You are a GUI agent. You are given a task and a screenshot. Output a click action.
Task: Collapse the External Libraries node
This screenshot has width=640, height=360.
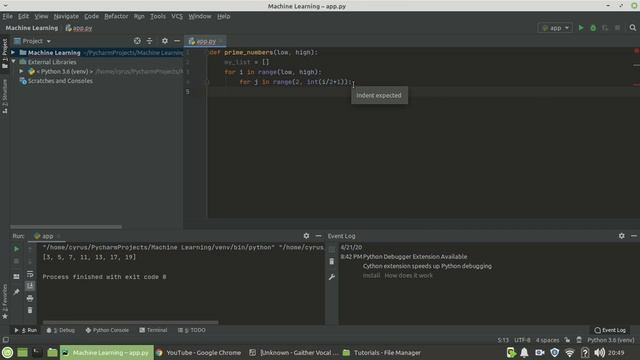tap(13, 62)
